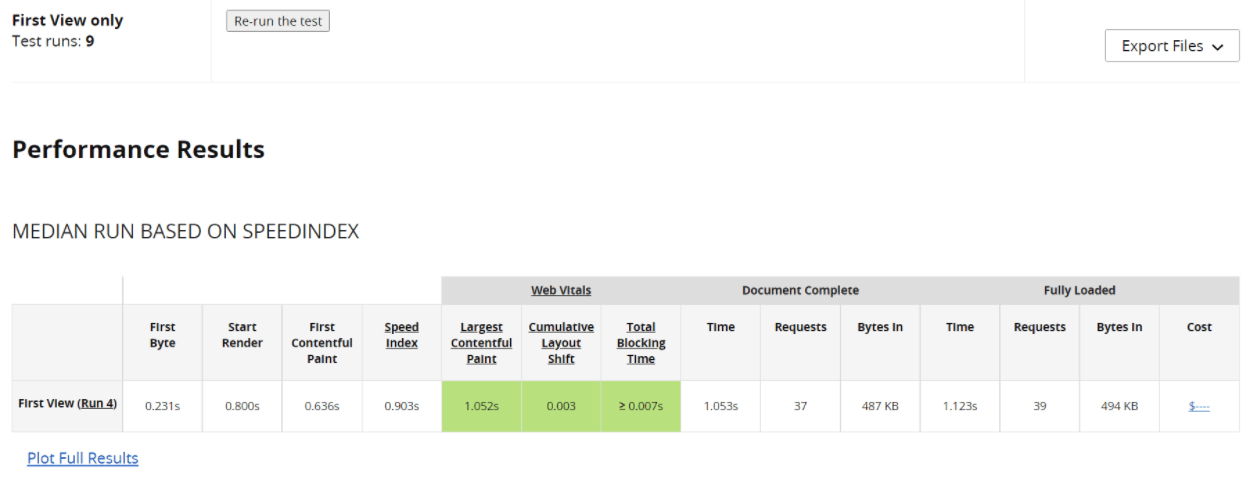Screen dimensions: 1250x487
Task: Select the 37 requests value
Action: (800, 406)
